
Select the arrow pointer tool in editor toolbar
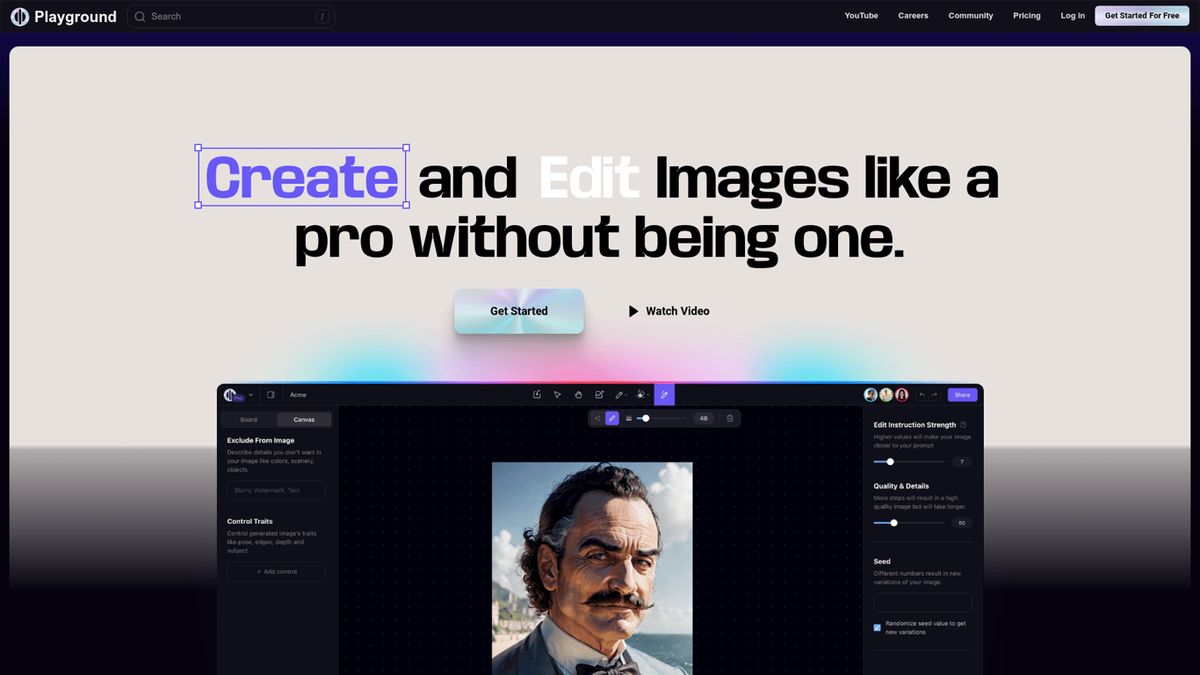[x=558, y=395]
